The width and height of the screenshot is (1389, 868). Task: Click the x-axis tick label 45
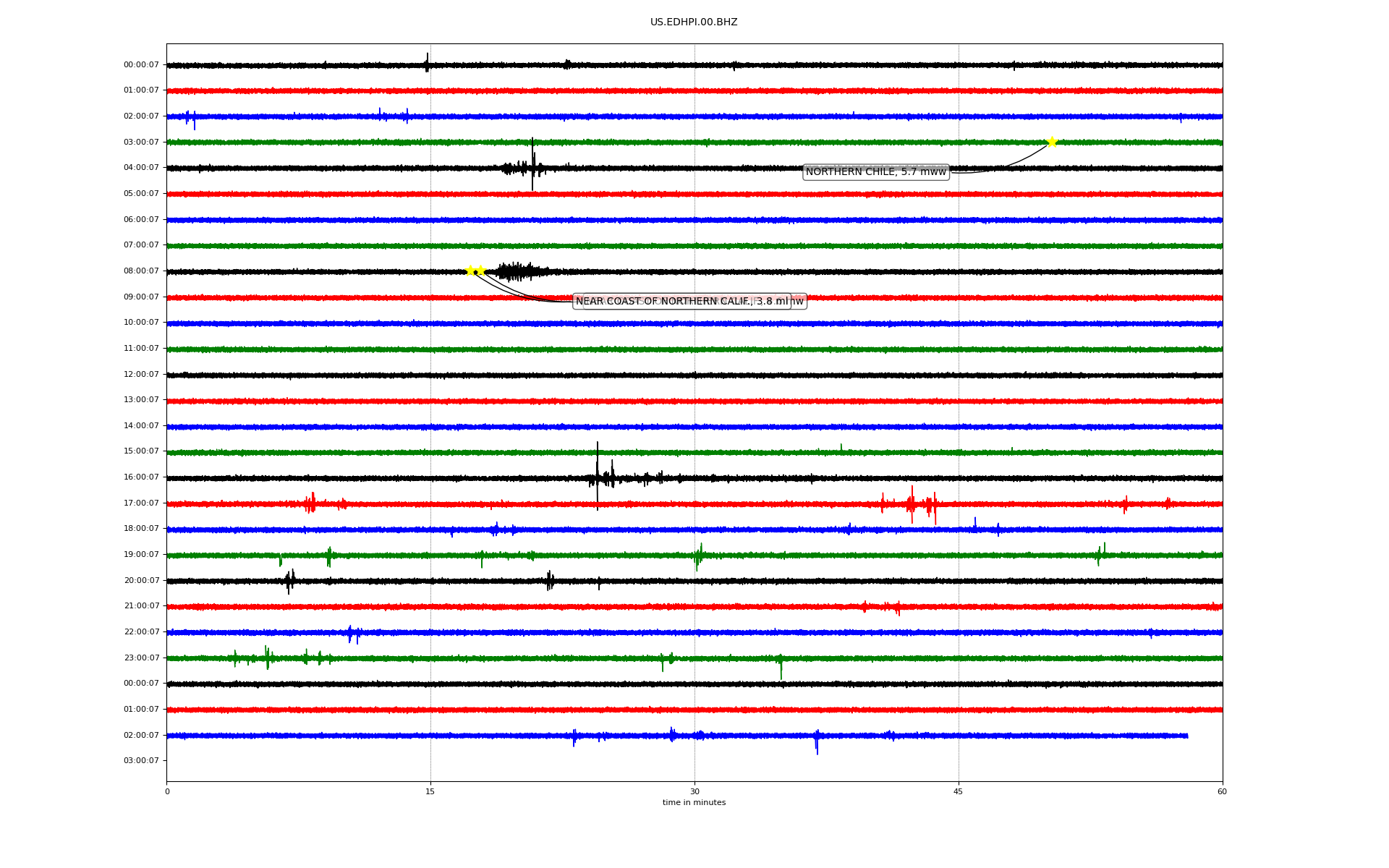pyautogui.click(x=959, y=792)
